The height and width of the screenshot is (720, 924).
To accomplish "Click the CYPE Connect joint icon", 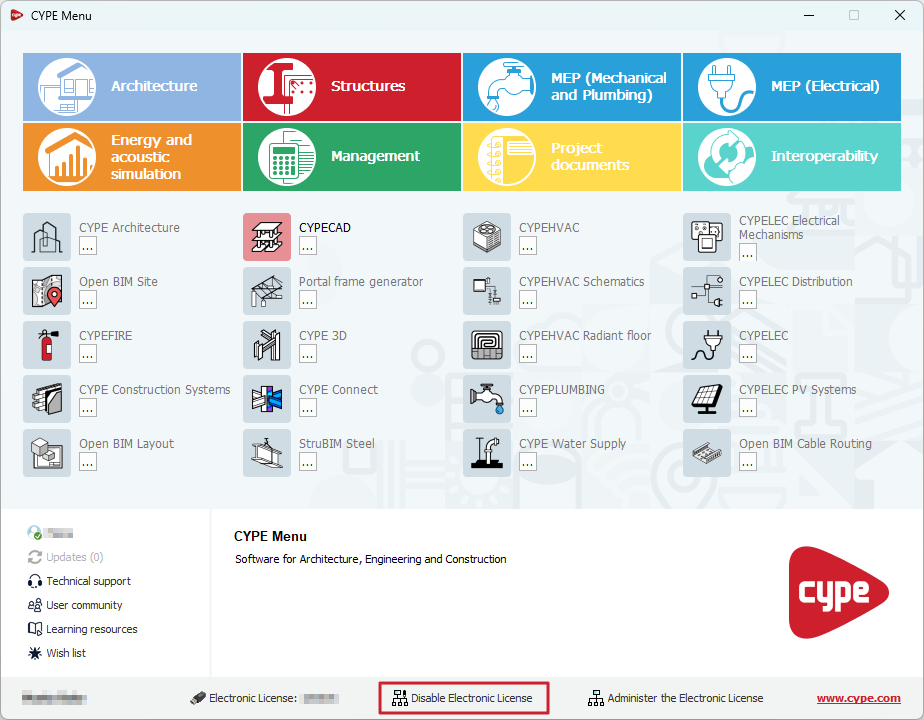I will (x=267, y=399).
